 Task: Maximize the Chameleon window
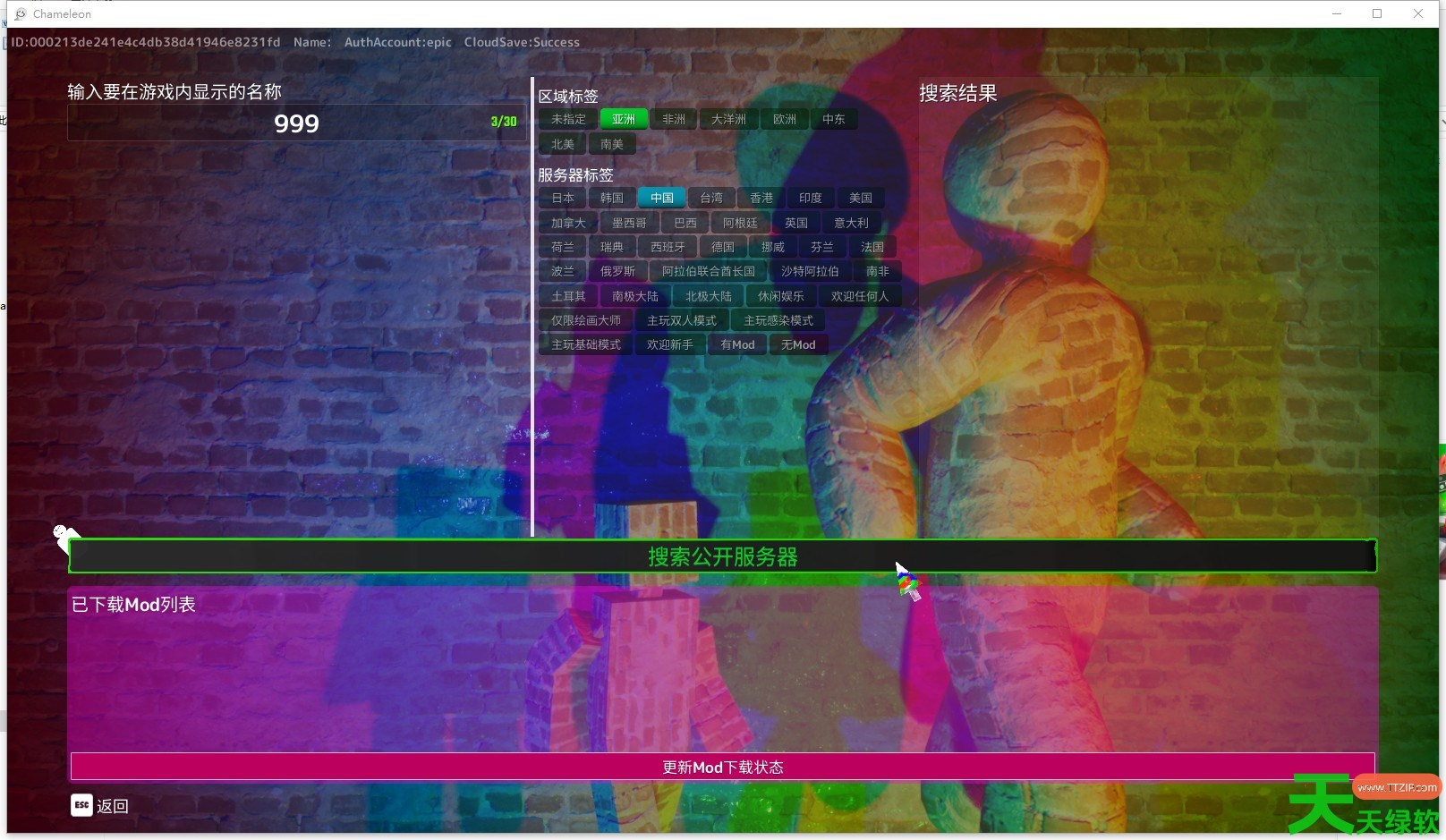pyautogui.click(x=1377, y=13)
